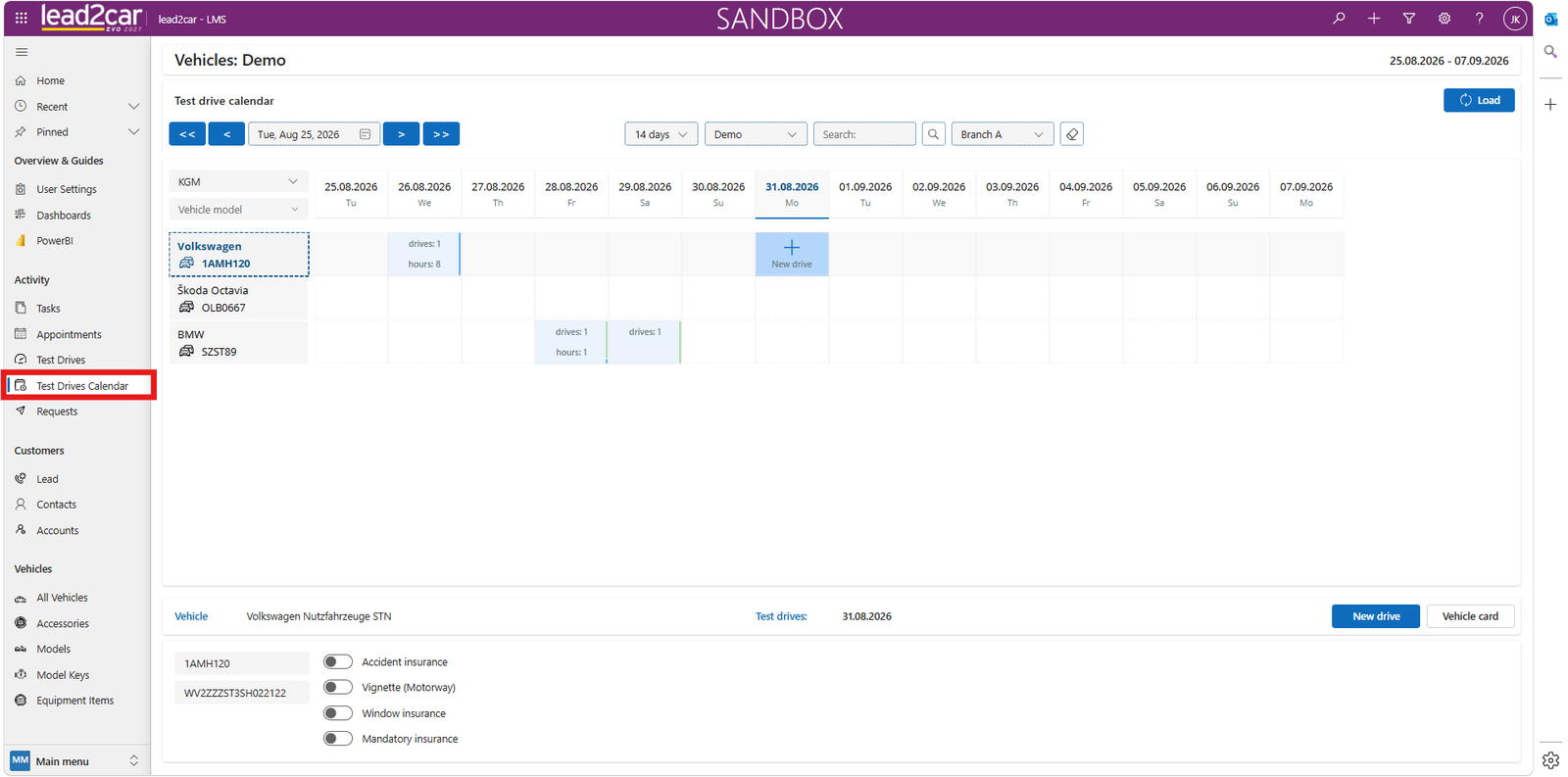Turn on Mandatory insurance toggle
The width and height of the screenshot is (1568, 777).
pyautogui.click(x=338, y=739)
